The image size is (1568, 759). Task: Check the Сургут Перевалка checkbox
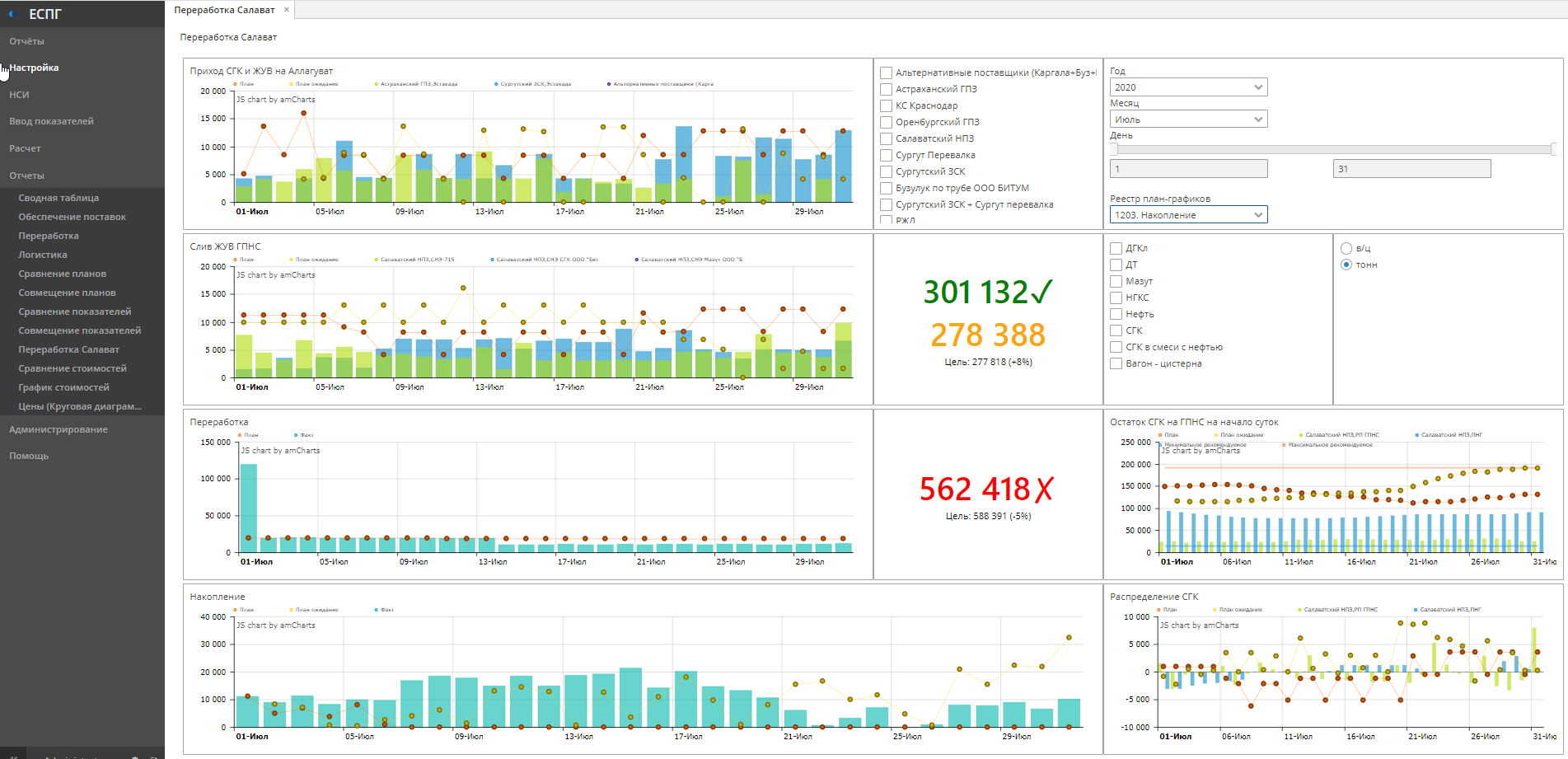point(887,155)
